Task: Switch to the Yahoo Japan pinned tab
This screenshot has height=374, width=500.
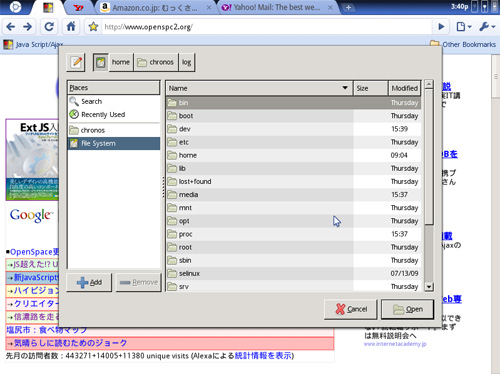Action: (79, 7)
